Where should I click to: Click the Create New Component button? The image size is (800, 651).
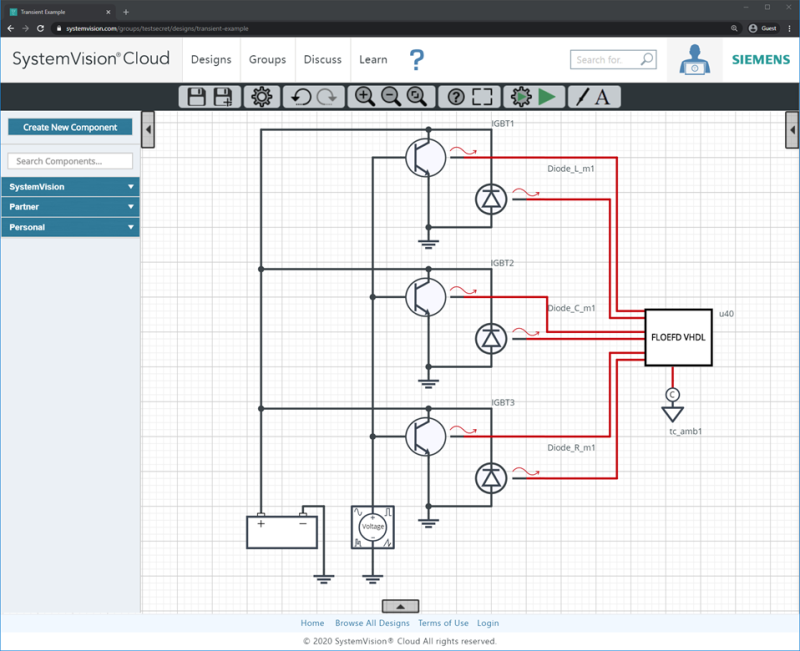[70, 127]
